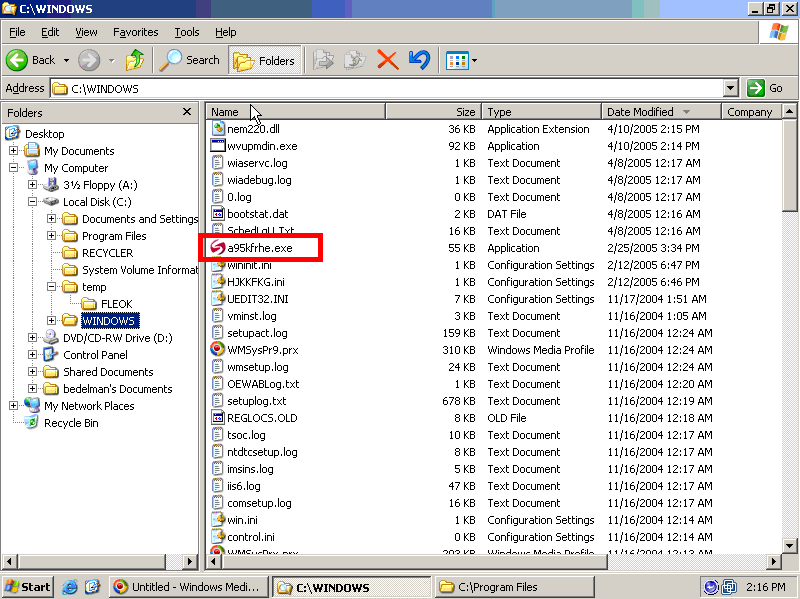Viewport: 800px width, 599px height.
Task: Expand Documents and Settings folder node
Action: pyautogui.click(x=51, y=218)
